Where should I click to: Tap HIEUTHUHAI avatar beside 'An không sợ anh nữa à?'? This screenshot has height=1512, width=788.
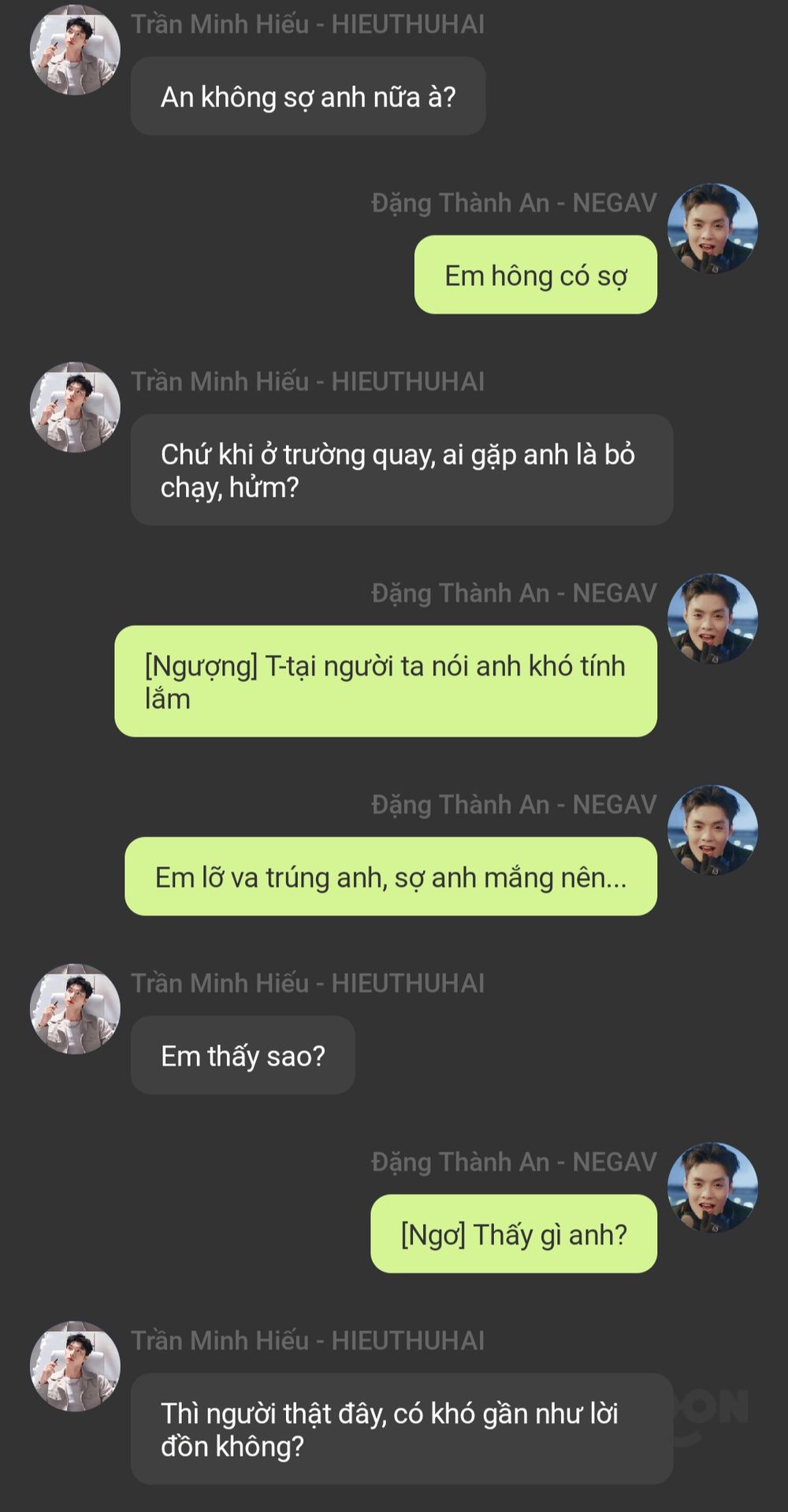(75, 50)
